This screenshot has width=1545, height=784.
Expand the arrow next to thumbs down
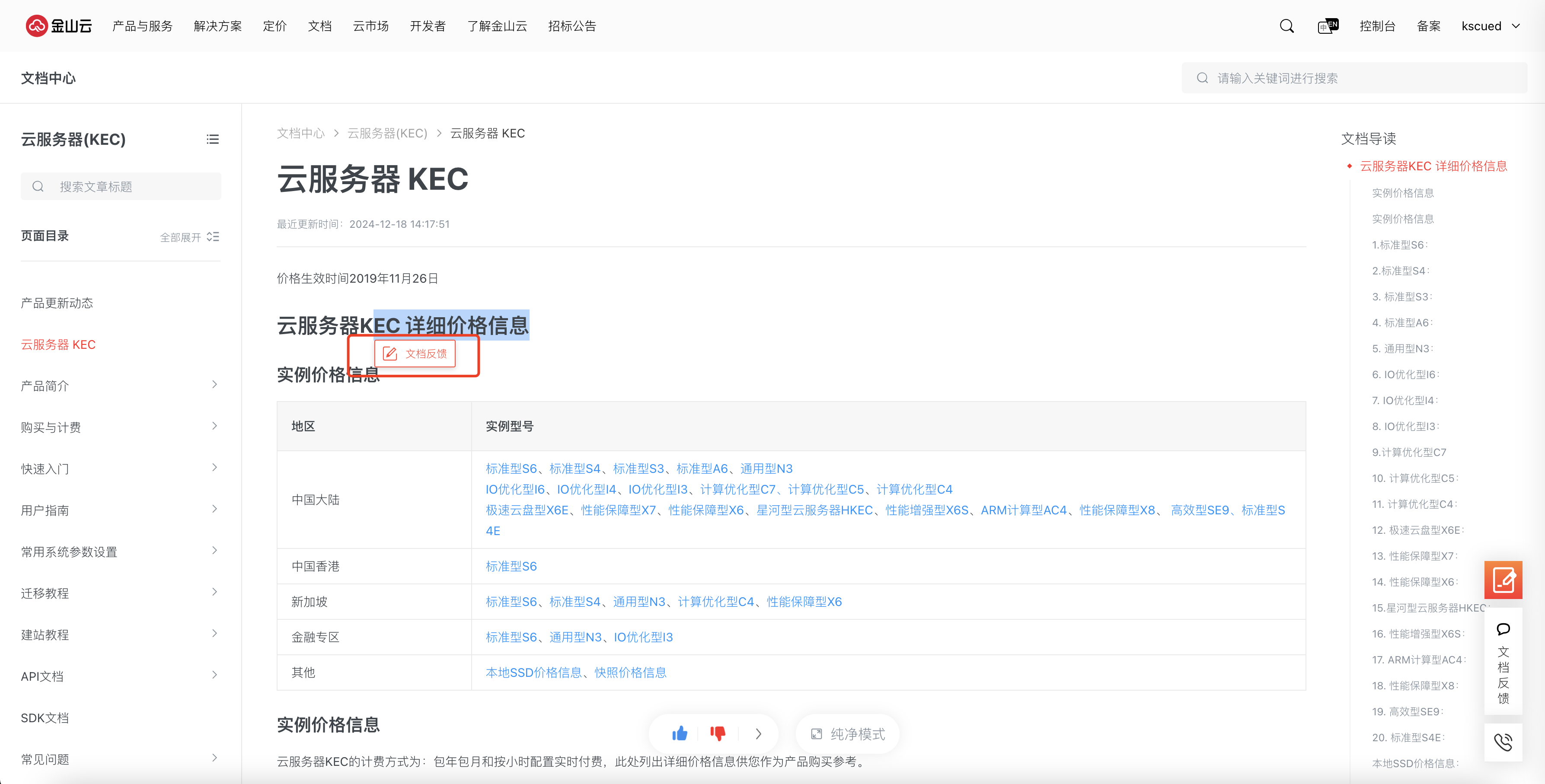[x=758, y=733]
